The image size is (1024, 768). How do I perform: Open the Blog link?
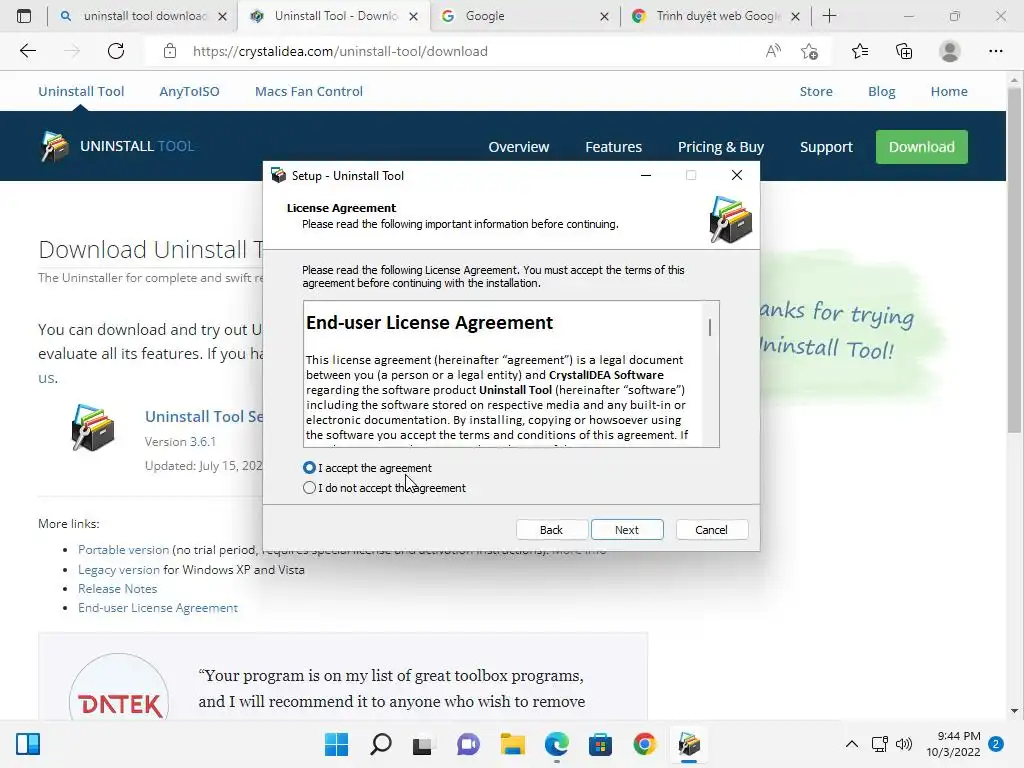[882, 91]
